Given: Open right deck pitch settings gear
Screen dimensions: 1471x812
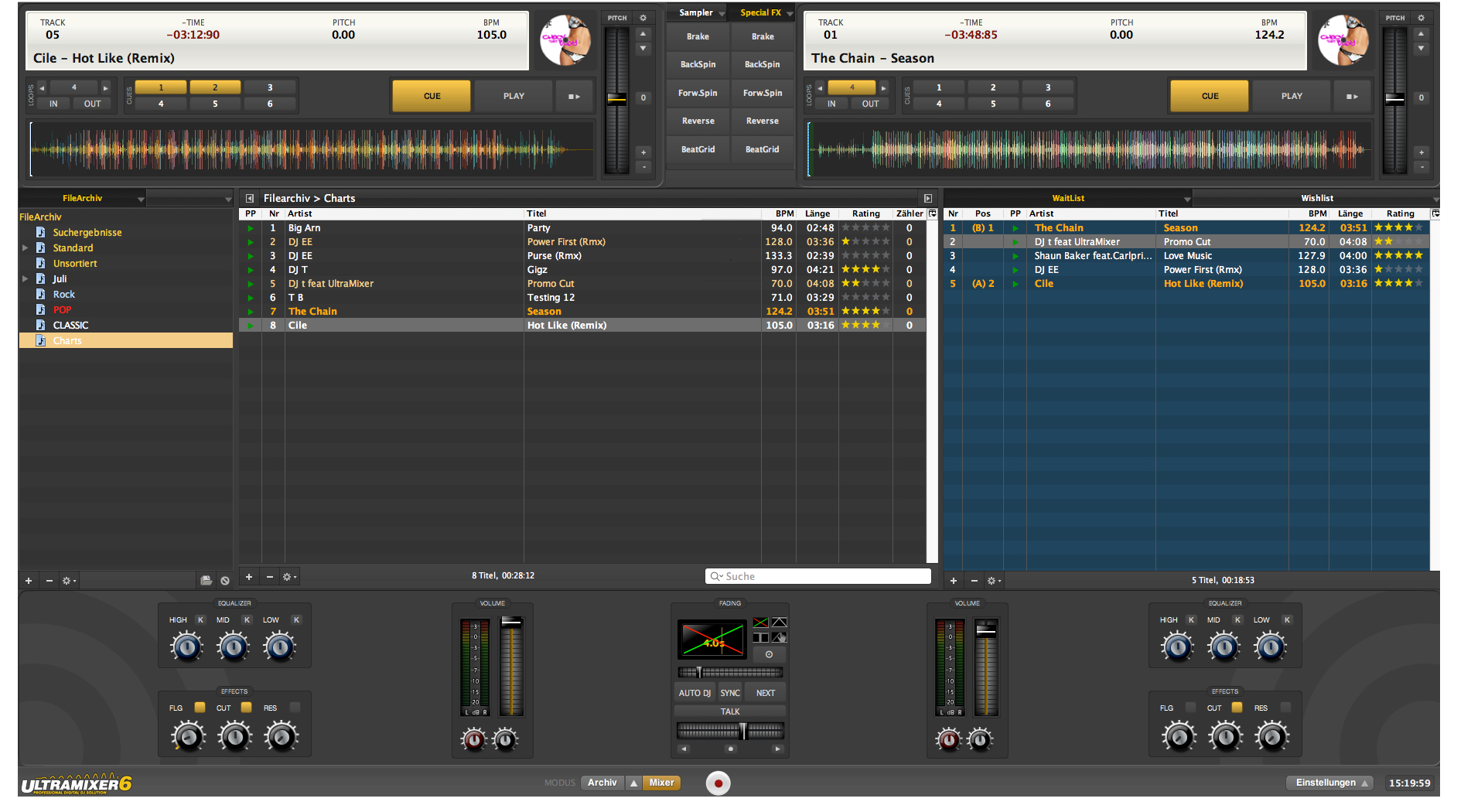Looking at the screenshot, I should point(1421,18).
